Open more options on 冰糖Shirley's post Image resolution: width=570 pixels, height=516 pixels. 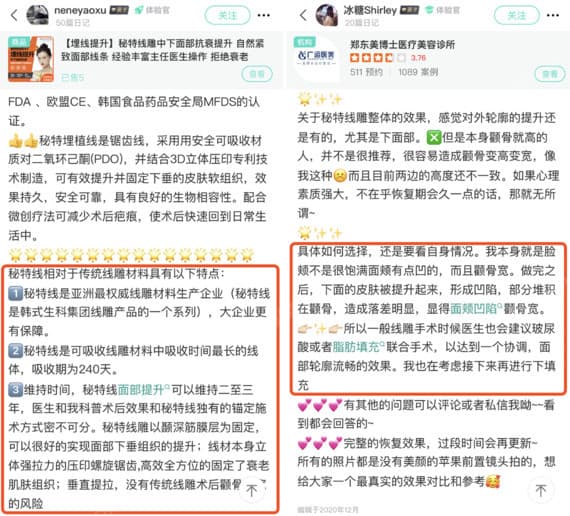click(x=553, y=15)
